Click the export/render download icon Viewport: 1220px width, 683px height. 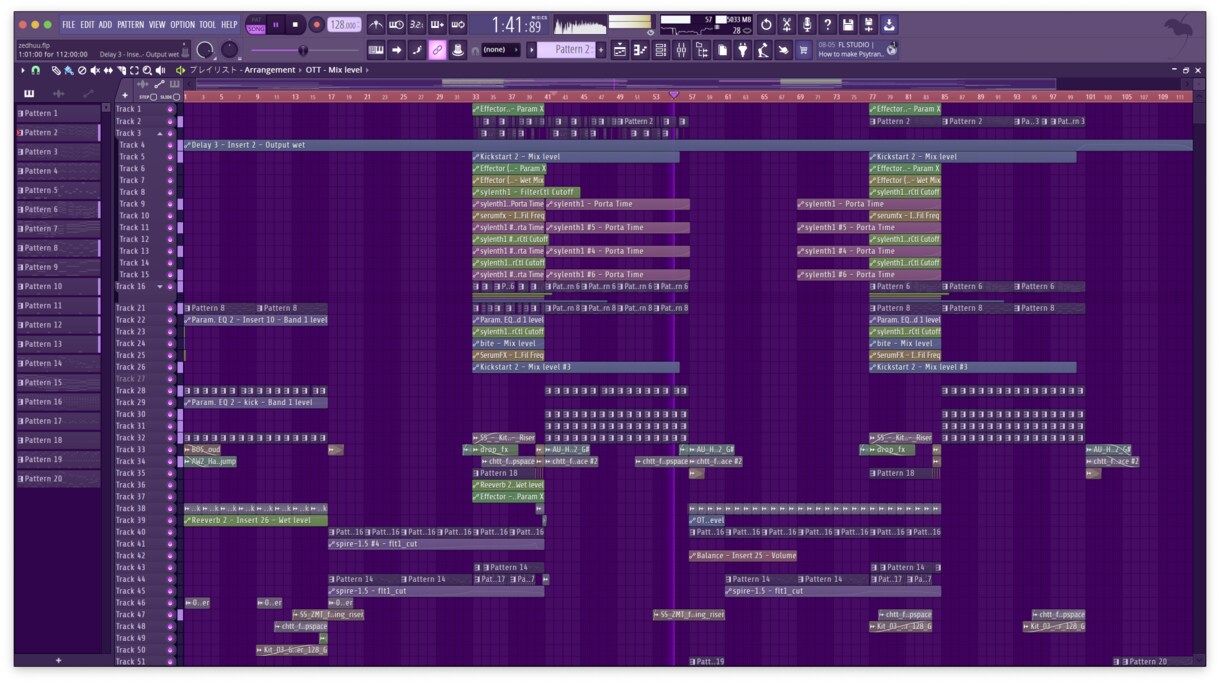[889, 24]
